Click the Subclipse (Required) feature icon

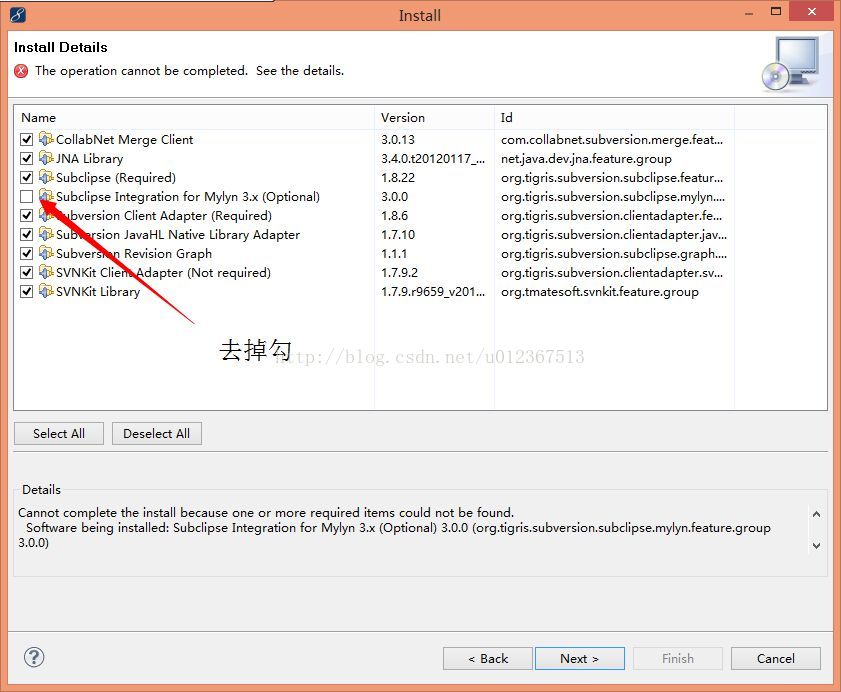click(x=46, y=177)
